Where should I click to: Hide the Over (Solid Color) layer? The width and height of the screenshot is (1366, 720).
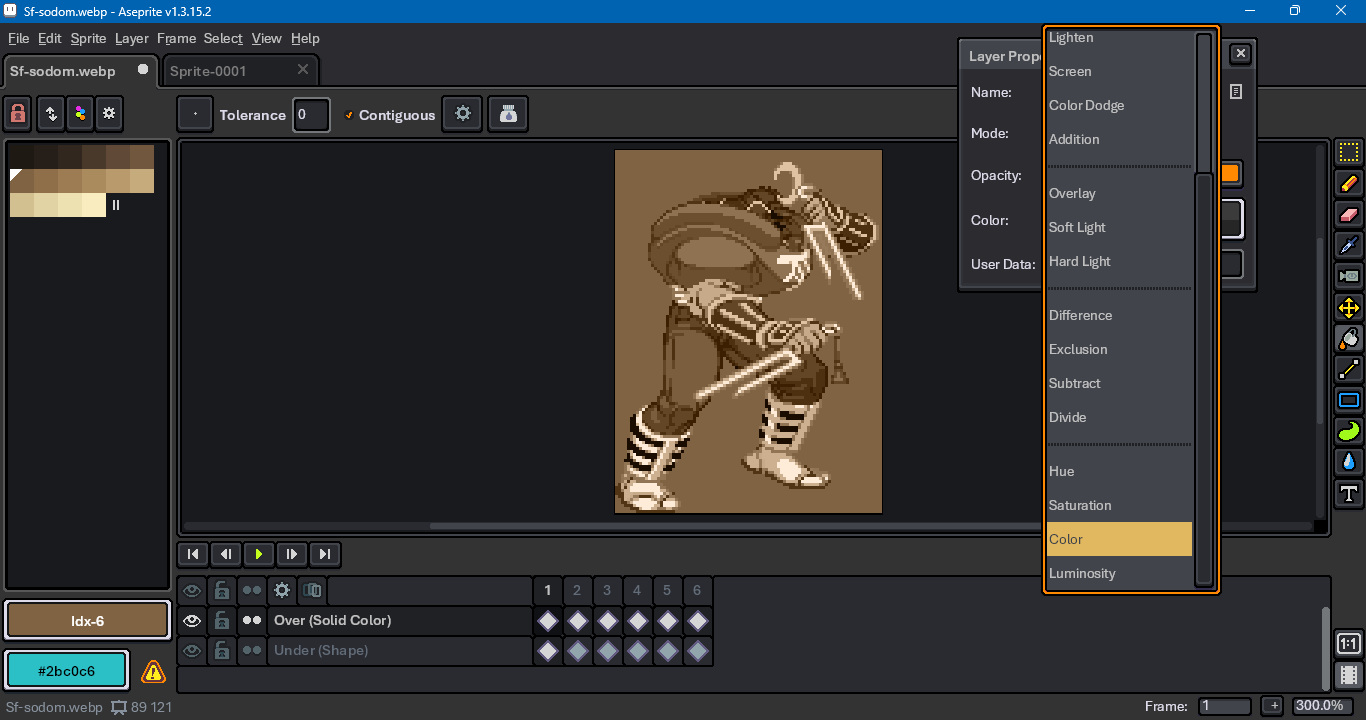192,621
